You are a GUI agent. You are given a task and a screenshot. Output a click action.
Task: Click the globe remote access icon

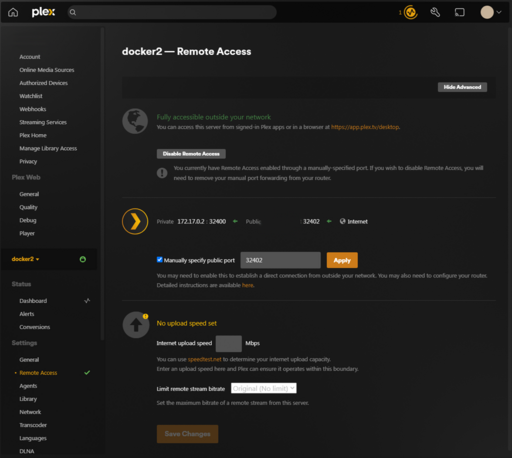tap(135, 121)
